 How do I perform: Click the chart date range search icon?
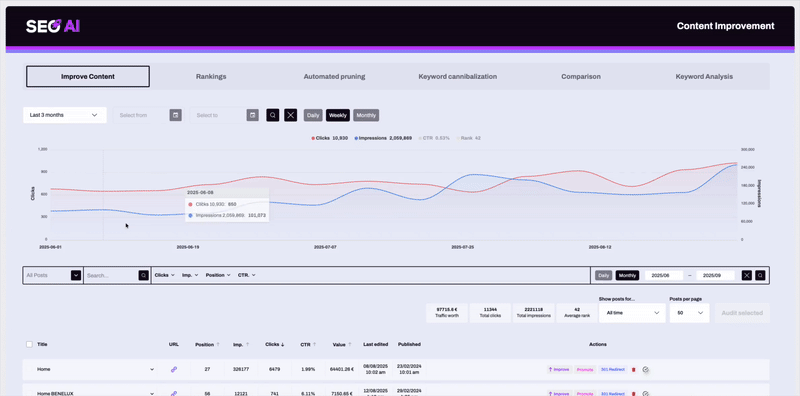click(x=273, y=115)
